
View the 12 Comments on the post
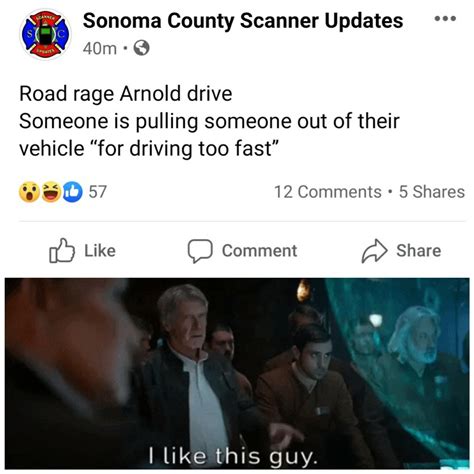(328, 192)
